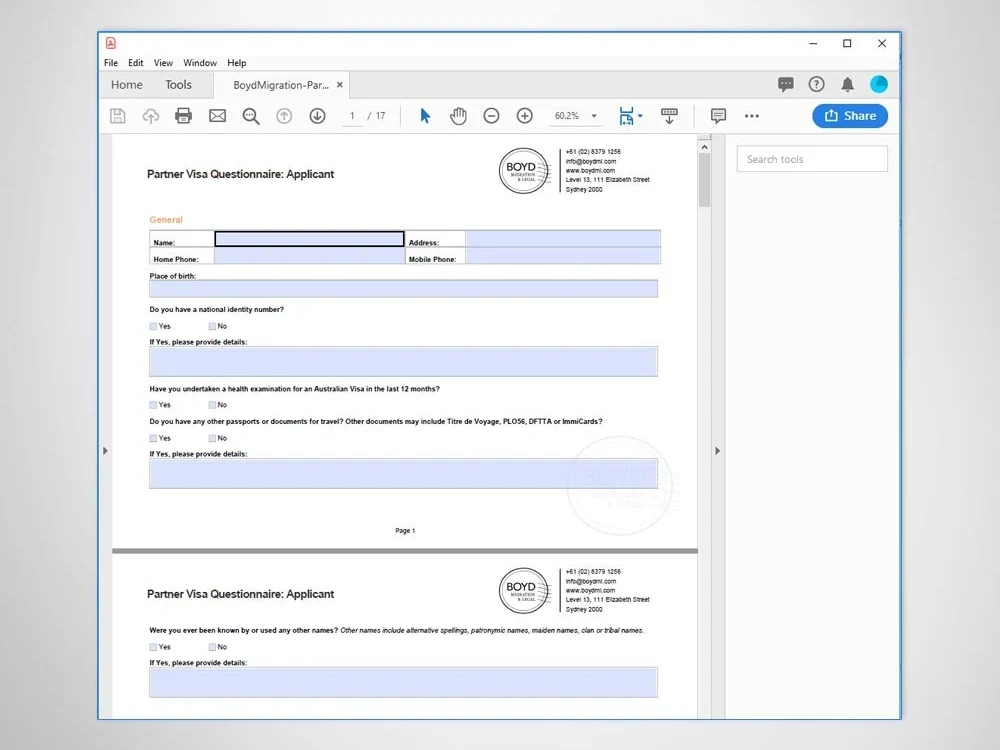Select the pointer Selection tool
This screenshot has height=750, width=1000.
424,115
